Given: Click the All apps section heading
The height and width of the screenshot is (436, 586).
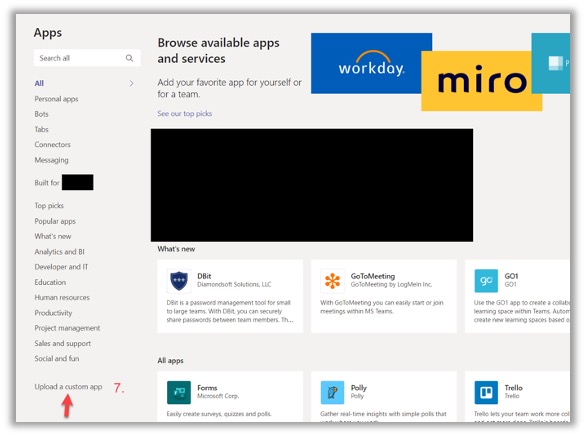Looking at the screenshot, I should [x=170, y=361].
